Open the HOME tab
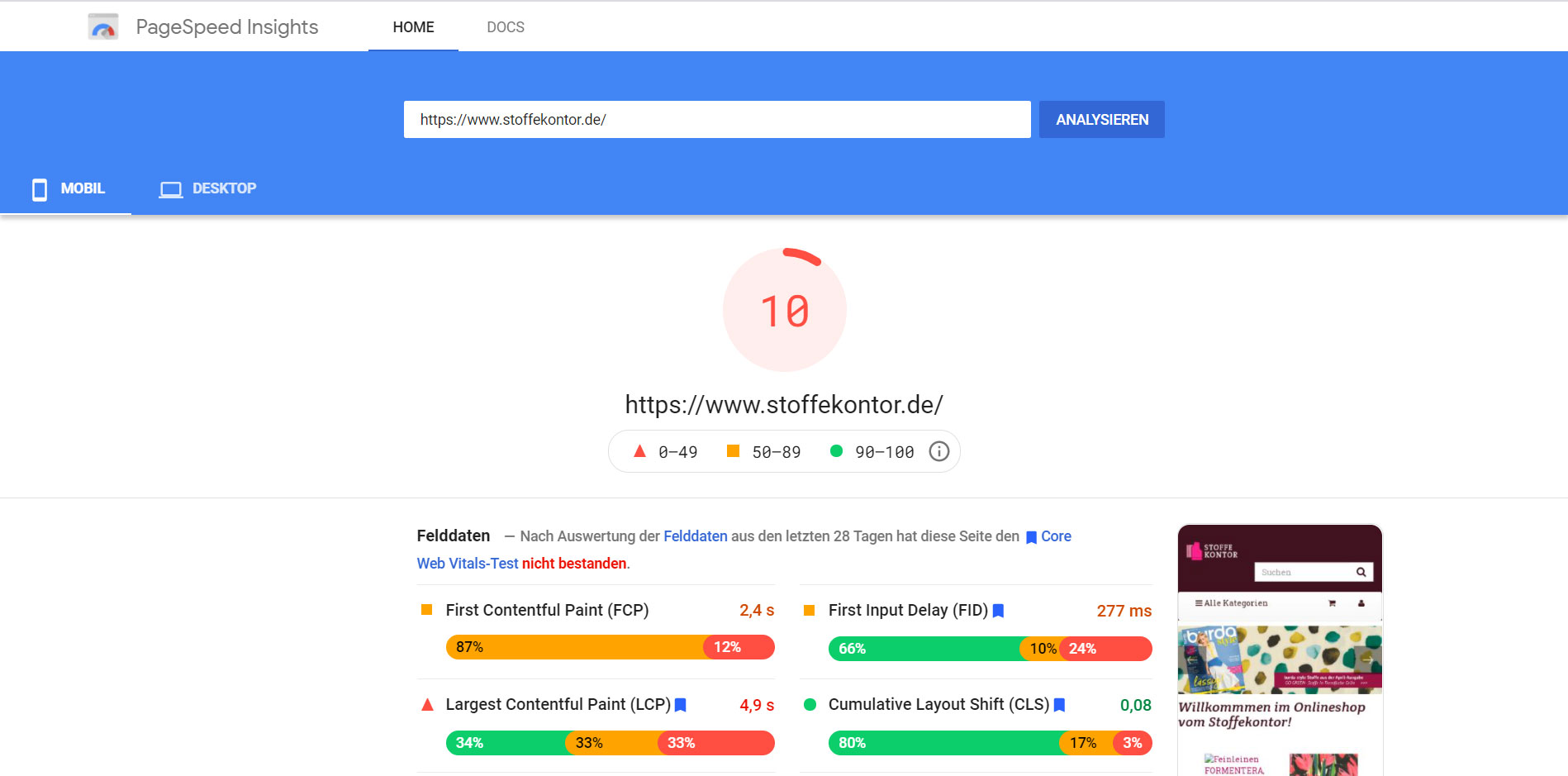 (x=413, y=27)
